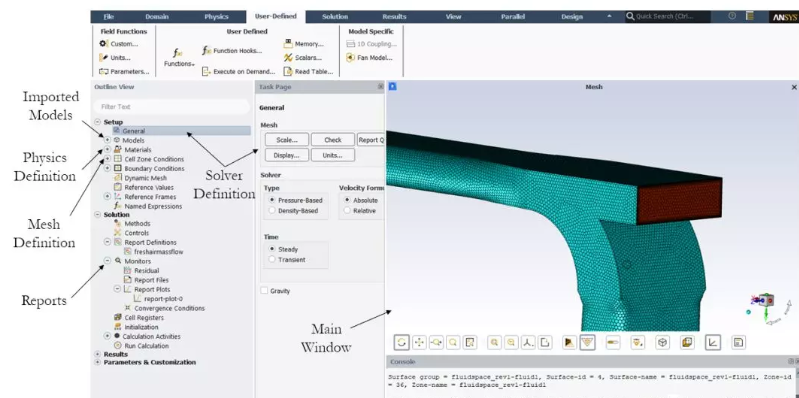Select Initialization in the outline tree

coord(141,327)
